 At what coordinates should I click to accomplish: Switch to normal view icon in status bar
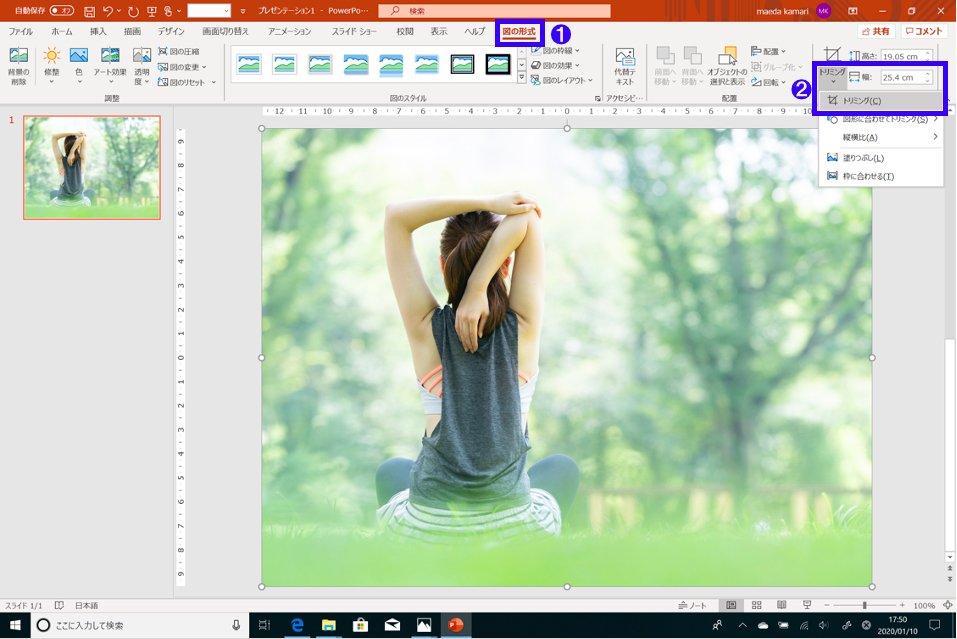pos(731,605)
